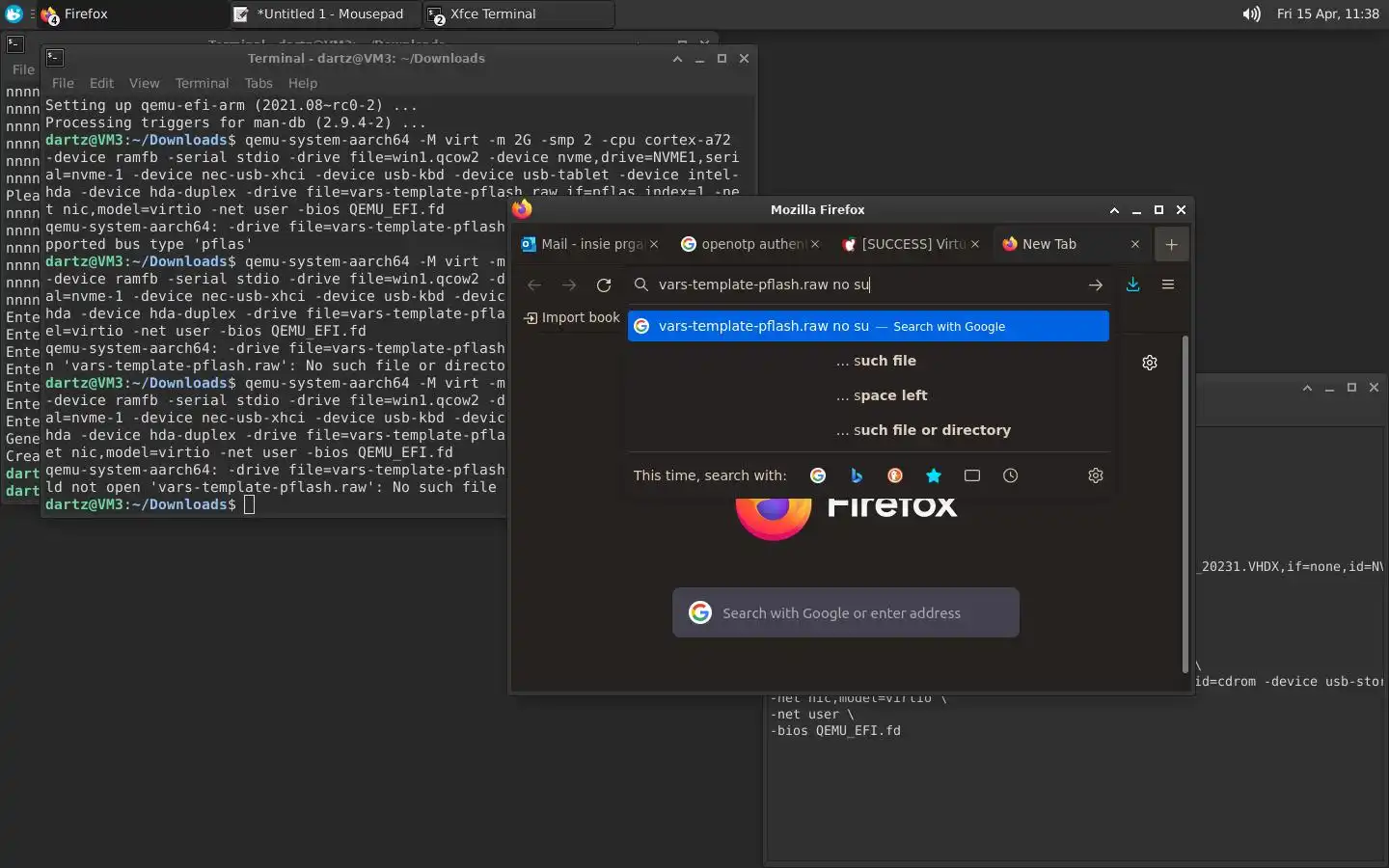Select Search with Google suggestion row

[x=868, y=326]
